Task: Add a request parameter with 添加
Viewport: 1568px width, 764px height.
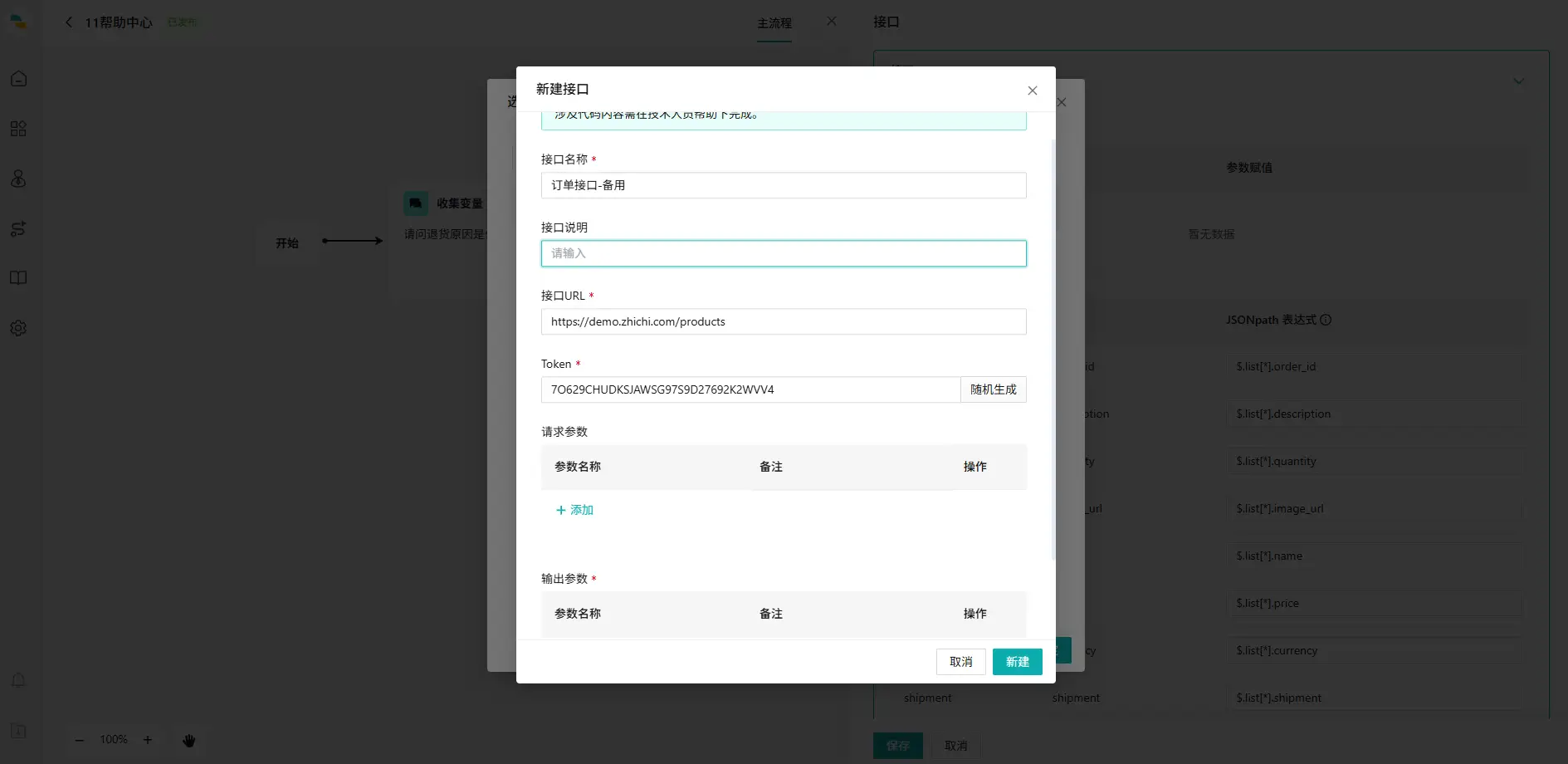Action: [574, 510]
